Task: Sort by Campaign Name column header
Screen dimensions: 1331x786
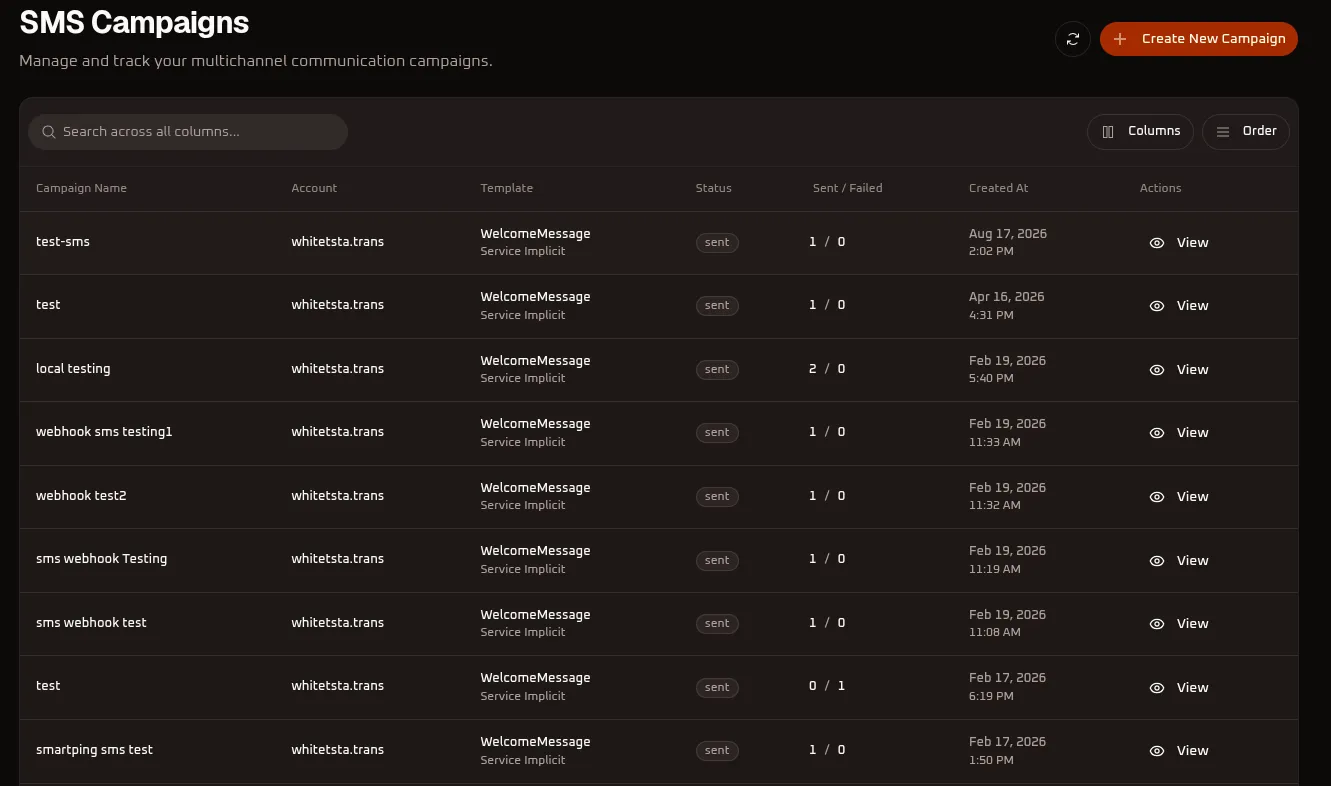Action: tap(81, 188)
